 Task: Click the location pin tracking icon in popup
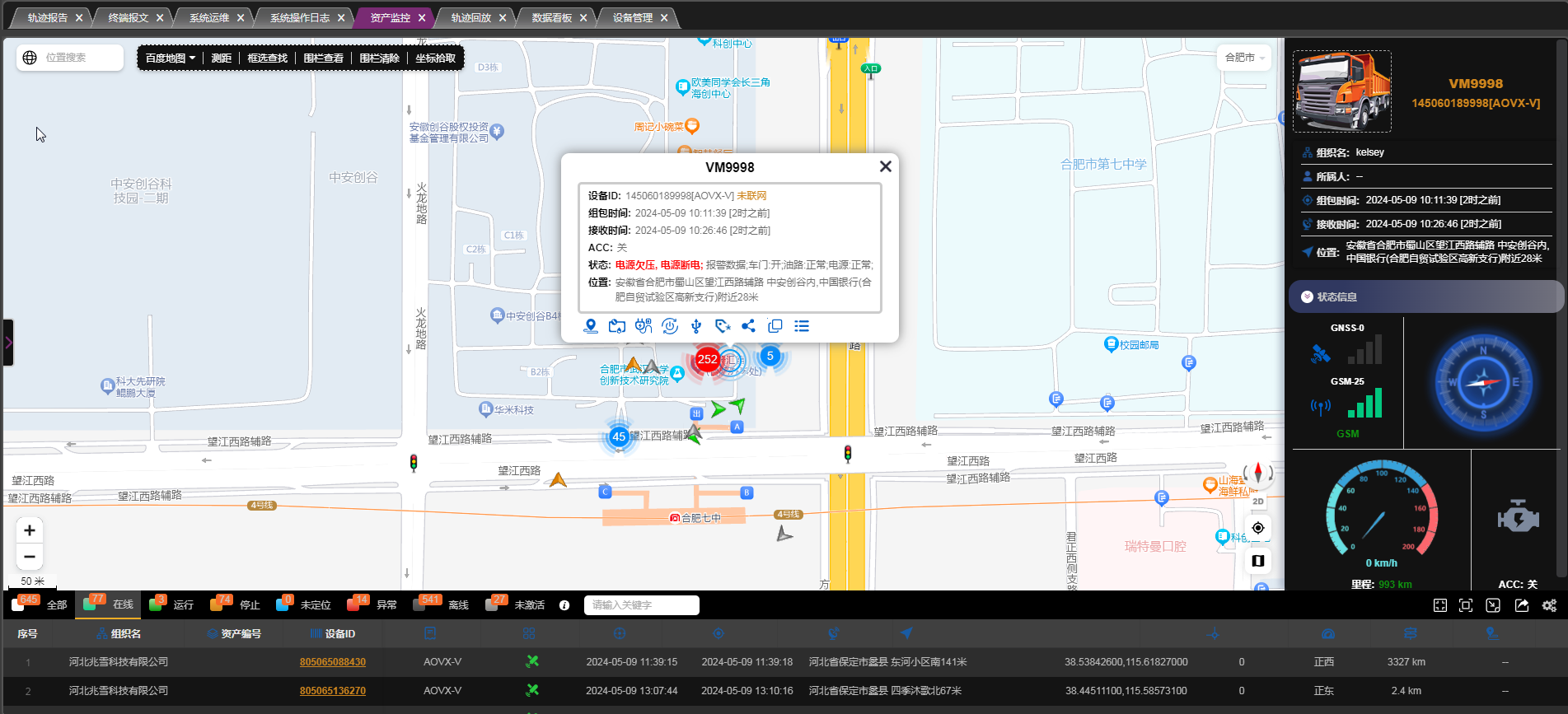591,326
